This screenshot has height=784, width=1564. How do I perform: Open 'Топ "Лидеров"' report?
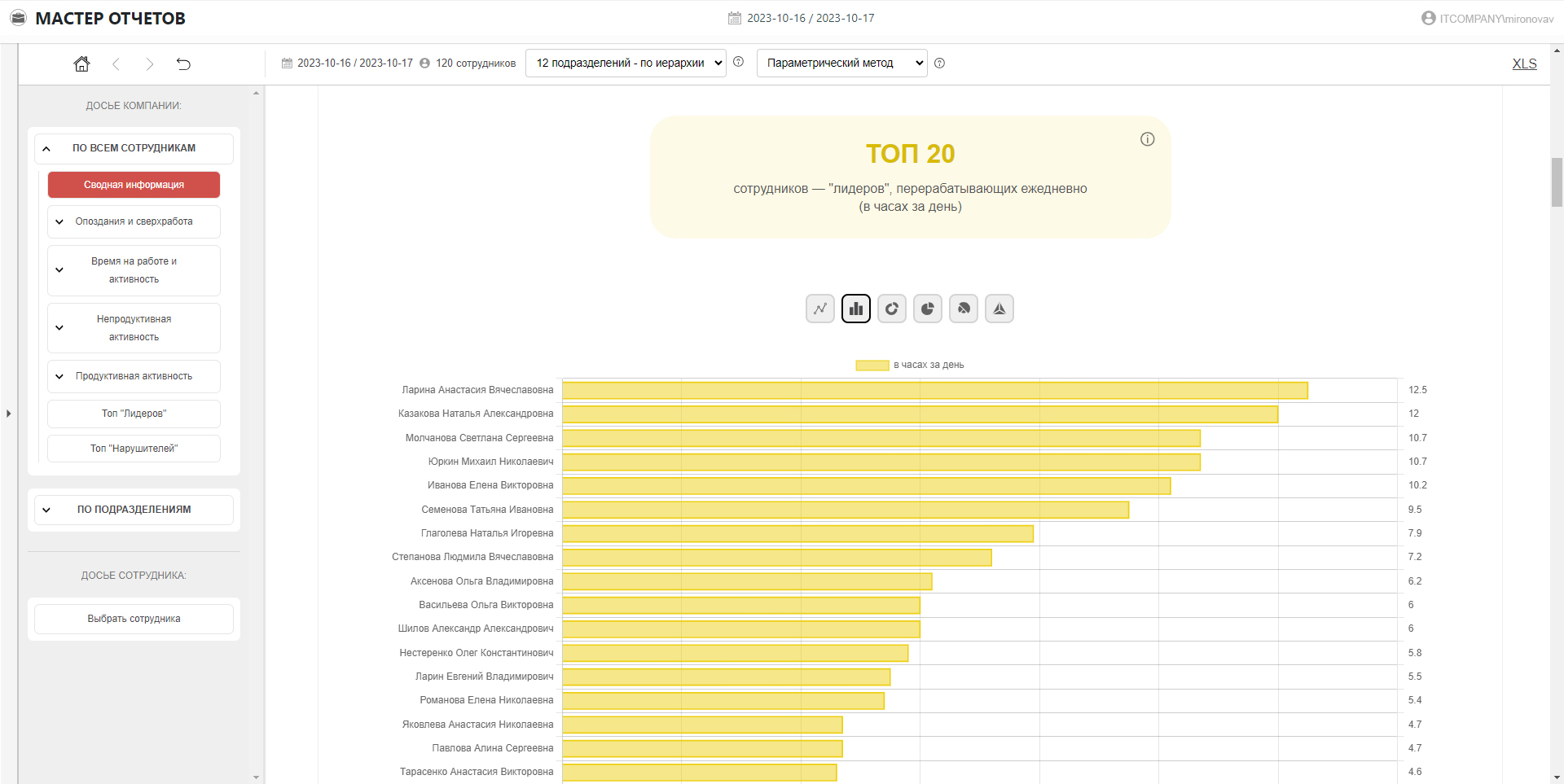(134, 414)
